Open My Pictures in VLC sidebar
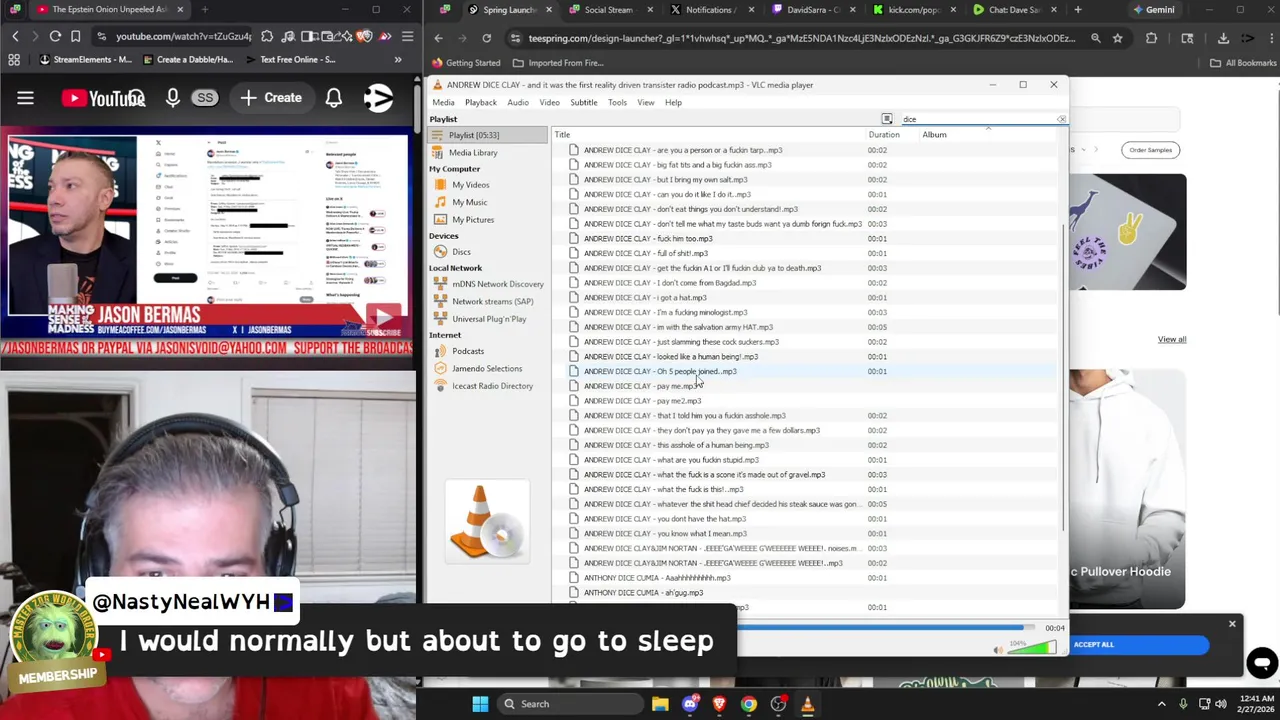 [x=472, y=219]
